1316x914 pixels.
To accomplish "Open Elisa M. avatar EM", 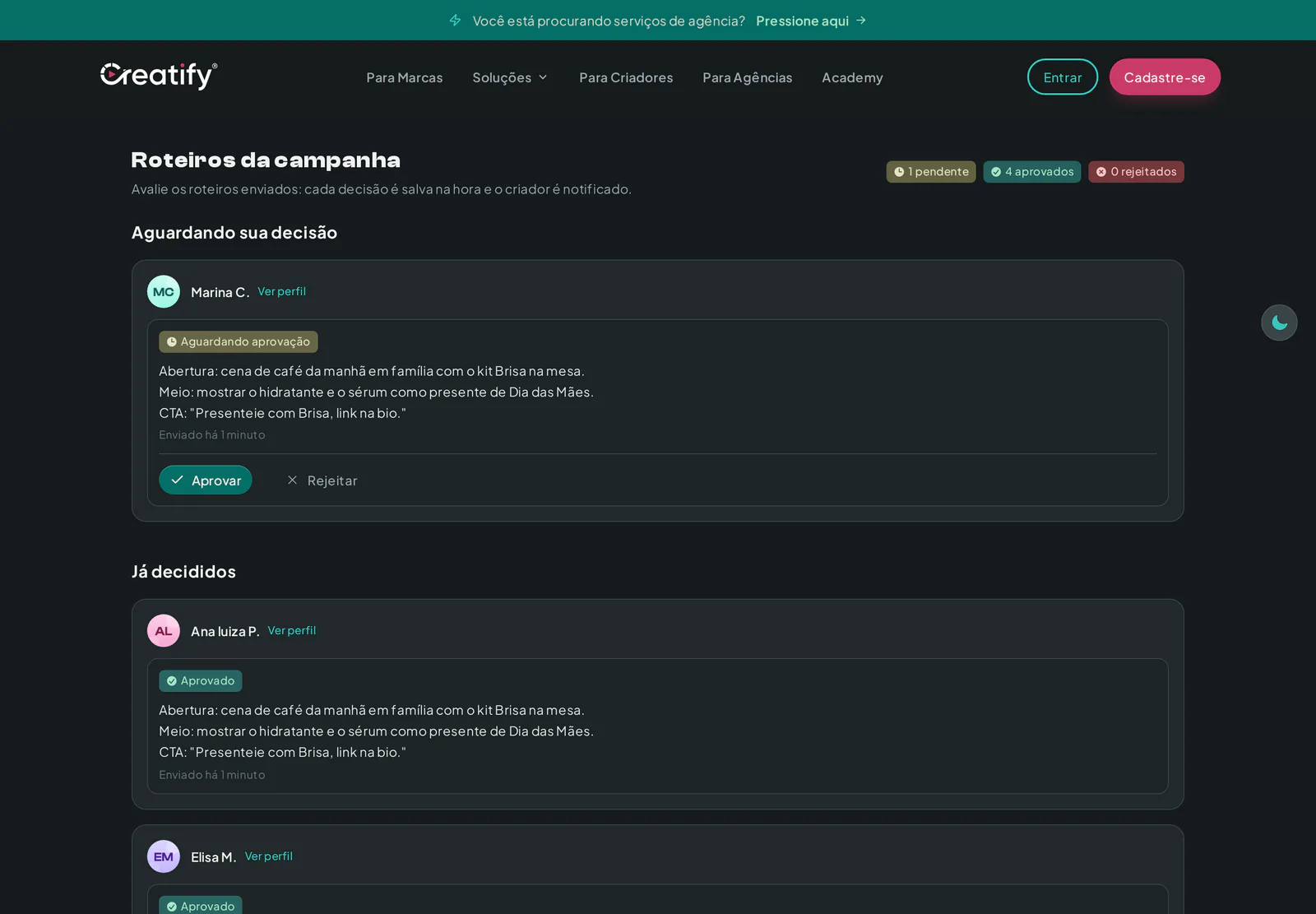I will pyautogui.click(x=164, y=856).
